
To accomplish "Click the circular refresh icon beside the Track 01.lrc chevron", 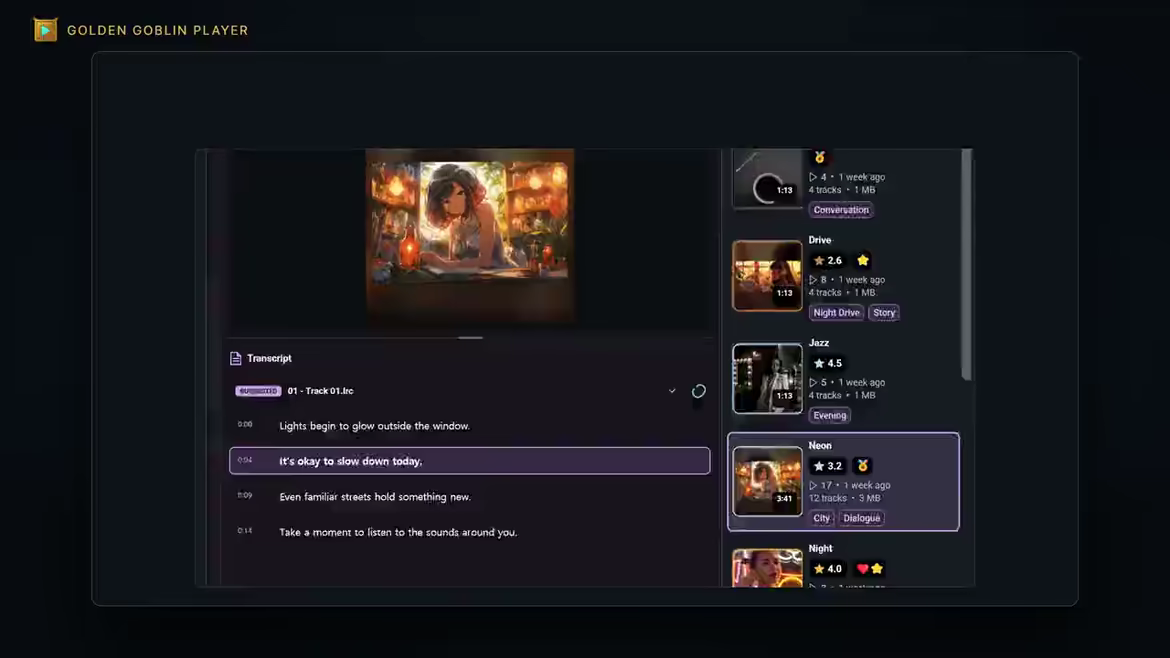I will (698, 391).
